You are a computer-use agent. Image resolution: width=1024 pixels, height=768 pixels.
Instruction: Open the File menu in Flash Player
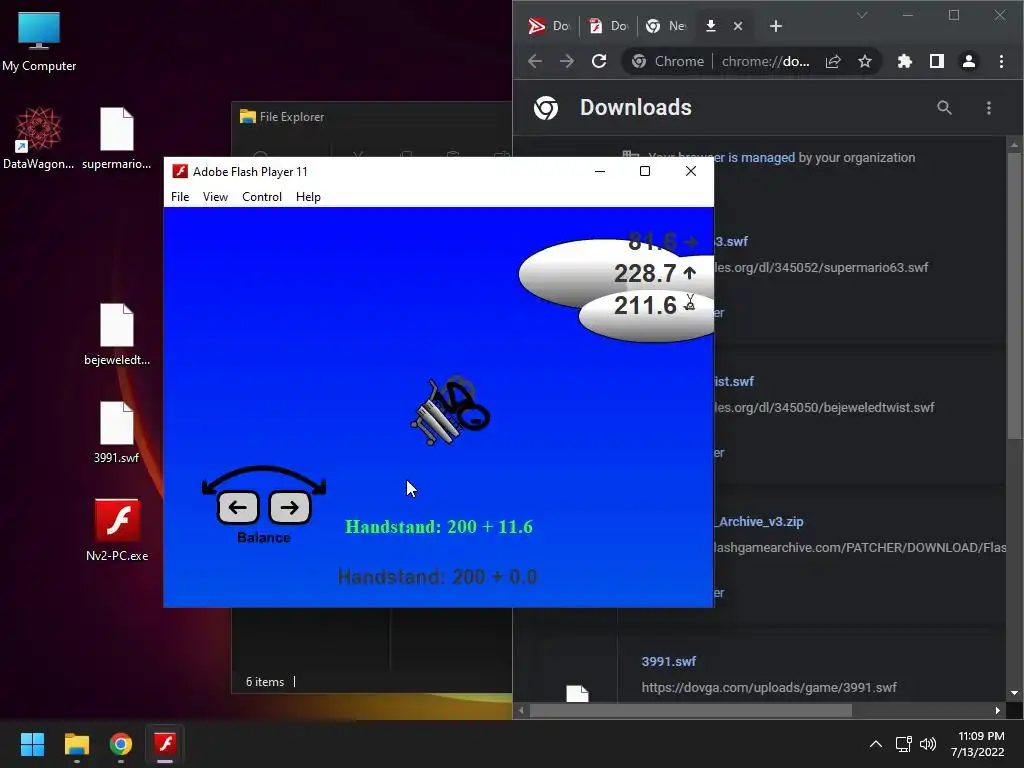[180, 197]
